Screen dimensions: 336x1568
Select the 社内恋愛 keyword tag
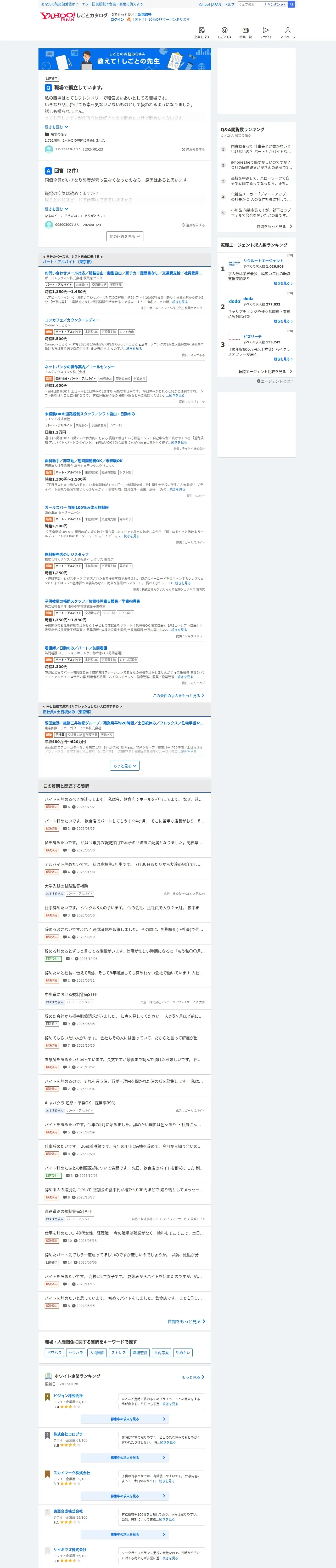tap(162, 1352)
